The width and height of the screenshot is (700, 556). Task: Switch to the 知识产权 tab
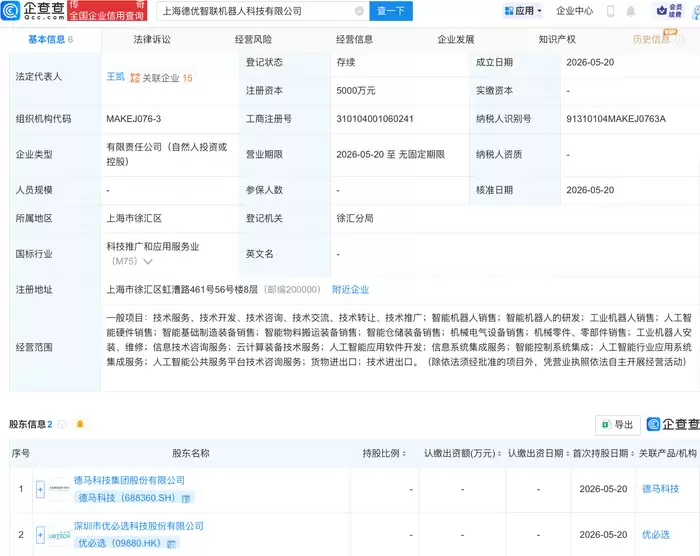point(557,40)
